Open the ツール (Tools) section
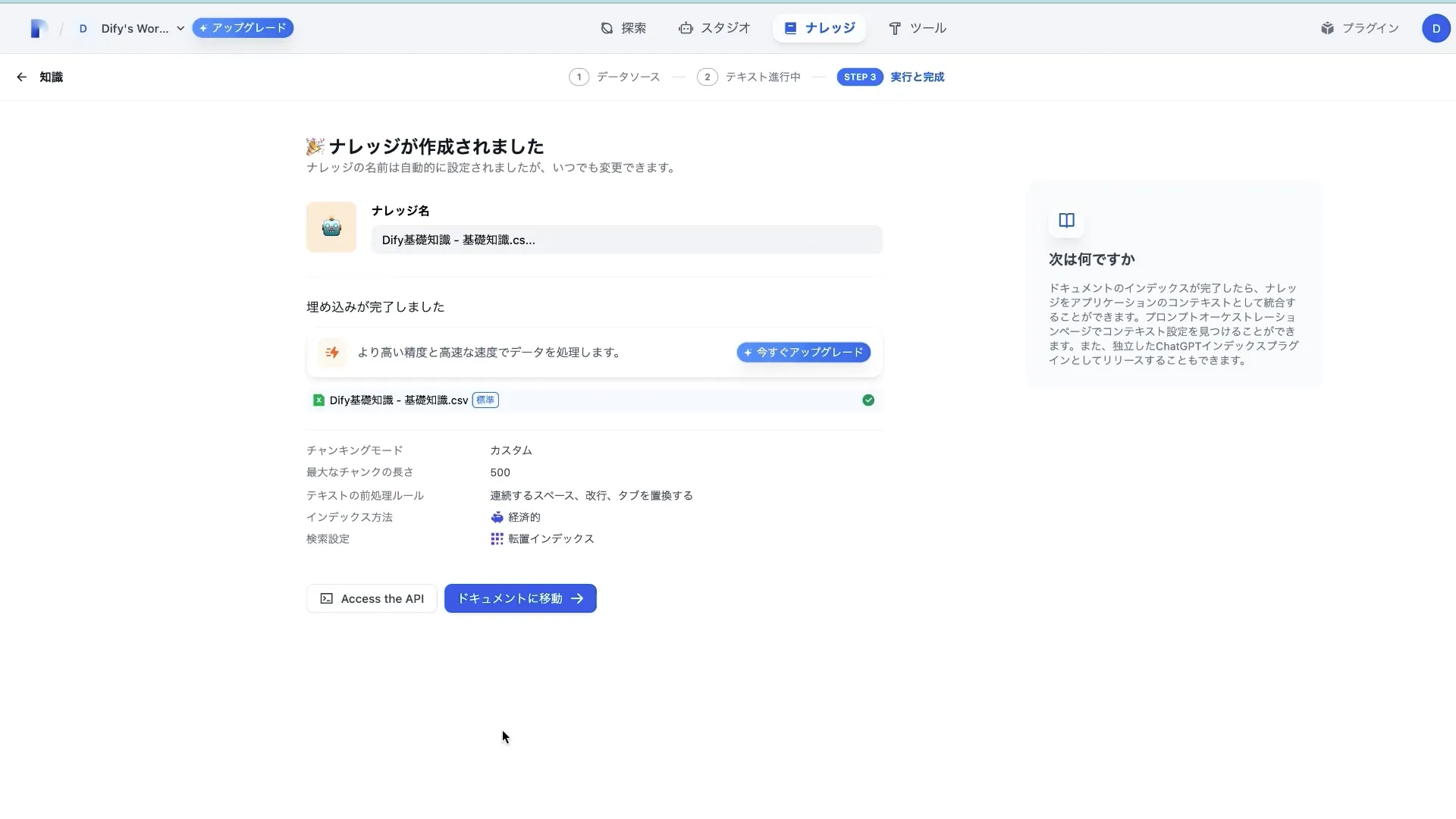This screenshot has height=819, width=1456. click(x=918, y=28)
